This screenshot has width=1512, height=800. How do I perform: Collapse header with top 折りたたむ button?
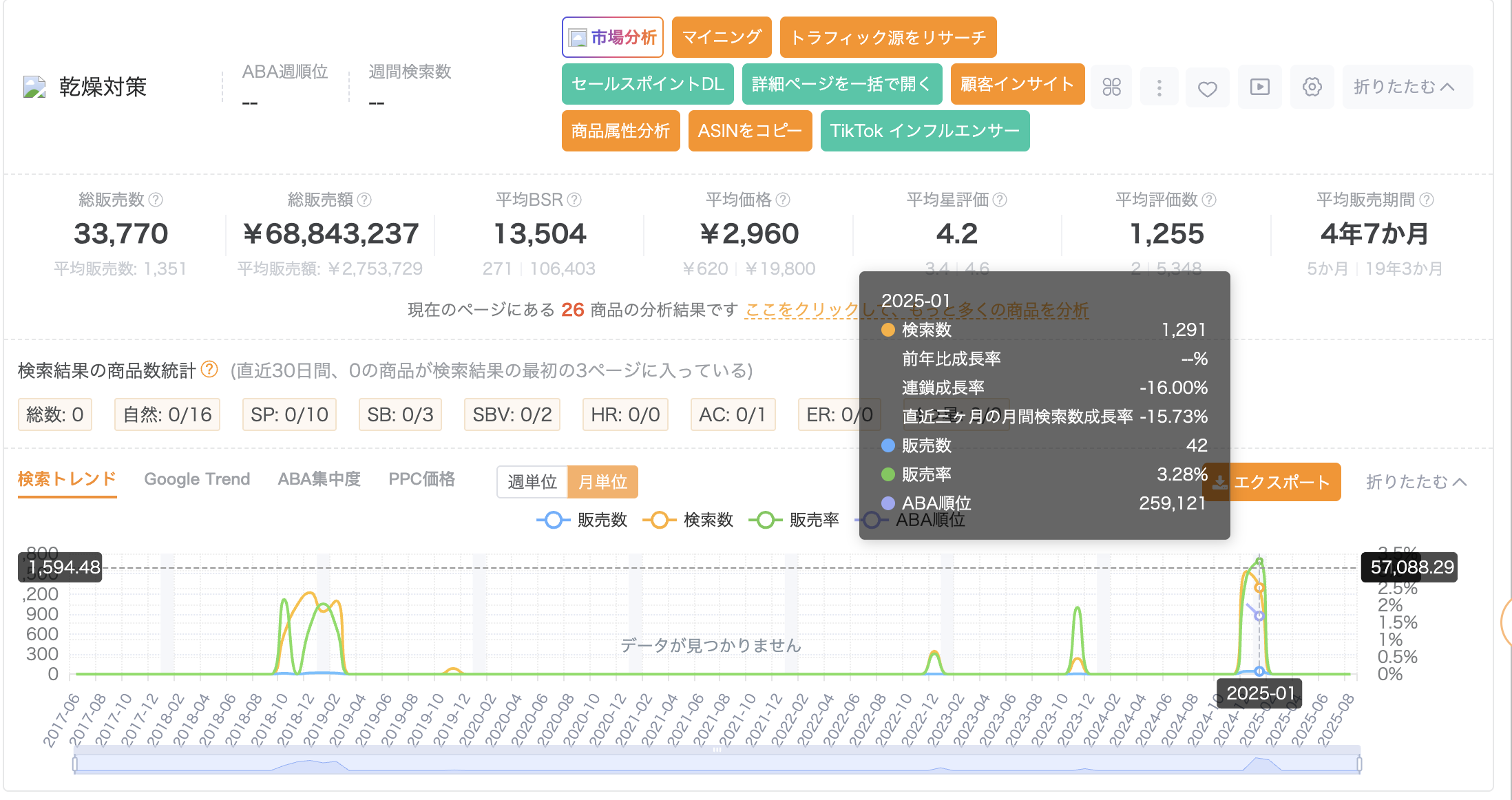[x=1405, y=87]
